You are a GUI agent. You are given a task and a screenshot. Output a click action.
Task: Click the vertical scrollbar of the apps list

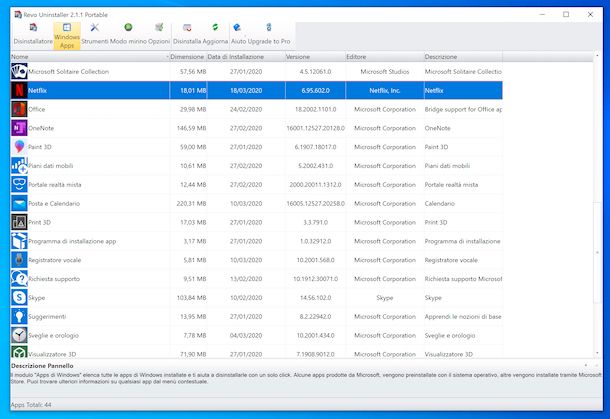598,252
